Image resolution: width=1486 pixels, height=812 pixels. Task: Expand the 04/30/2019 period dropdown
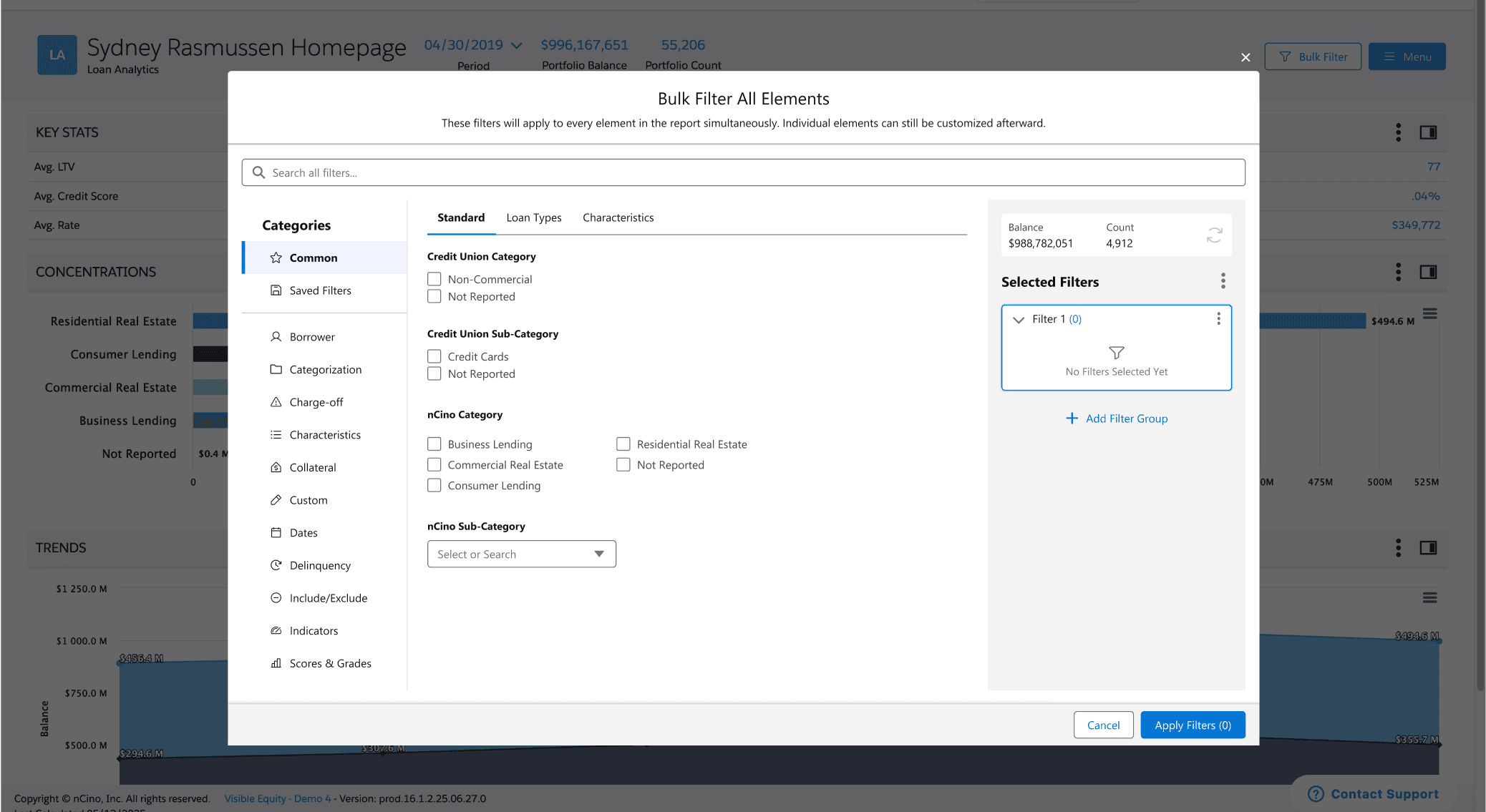472,45
